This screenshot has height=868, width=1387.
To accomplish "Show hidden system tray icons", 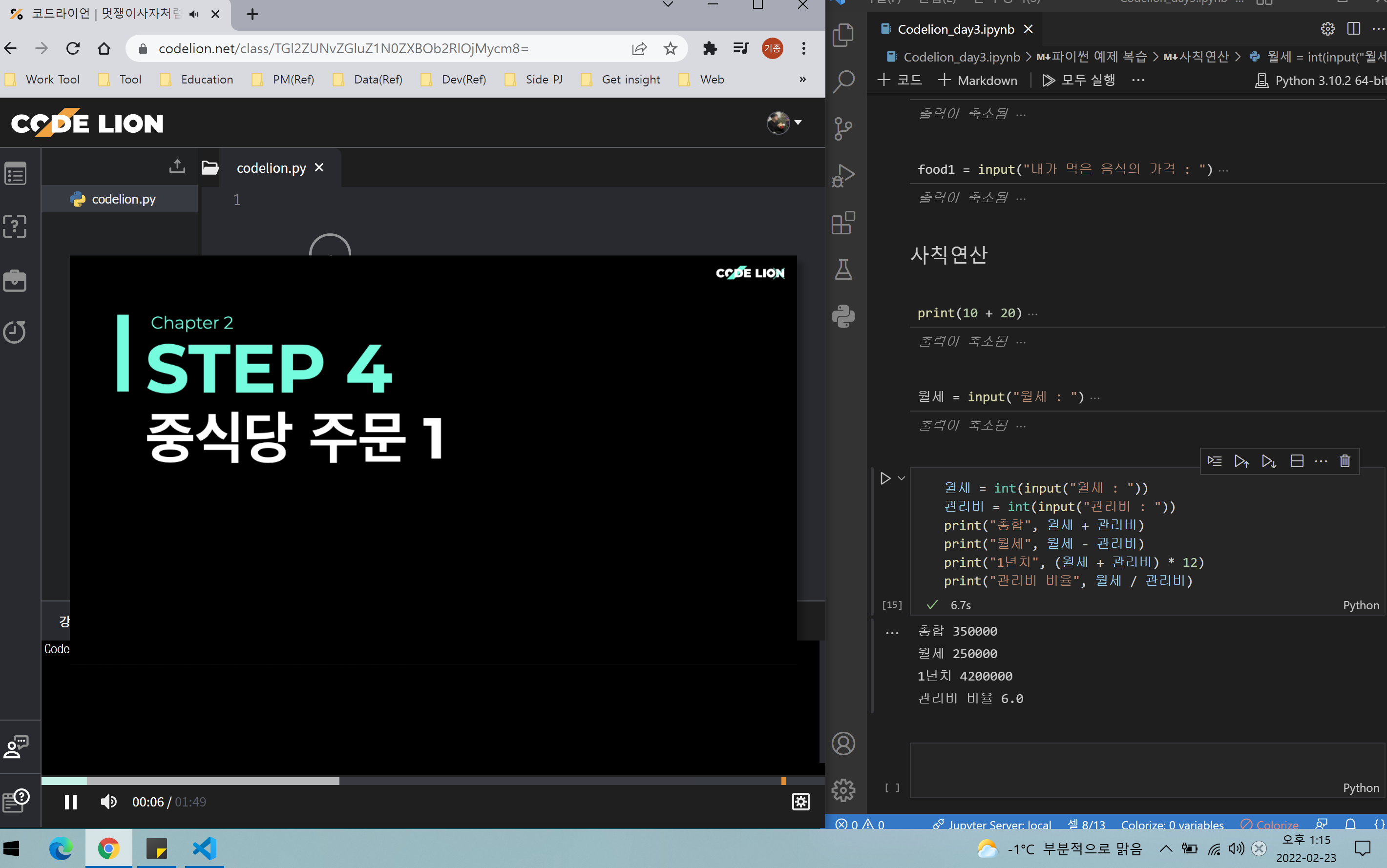I will 1165,848.
